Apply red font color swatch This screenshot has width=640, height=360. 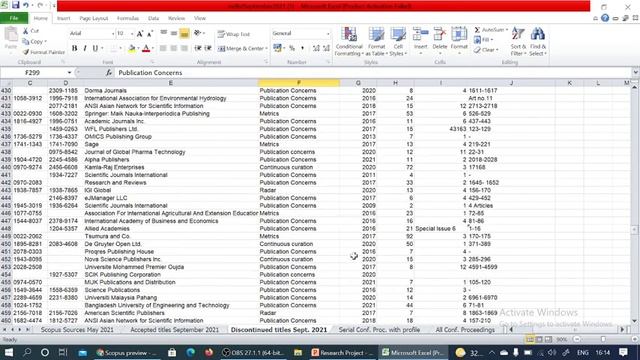coord(146,49)
